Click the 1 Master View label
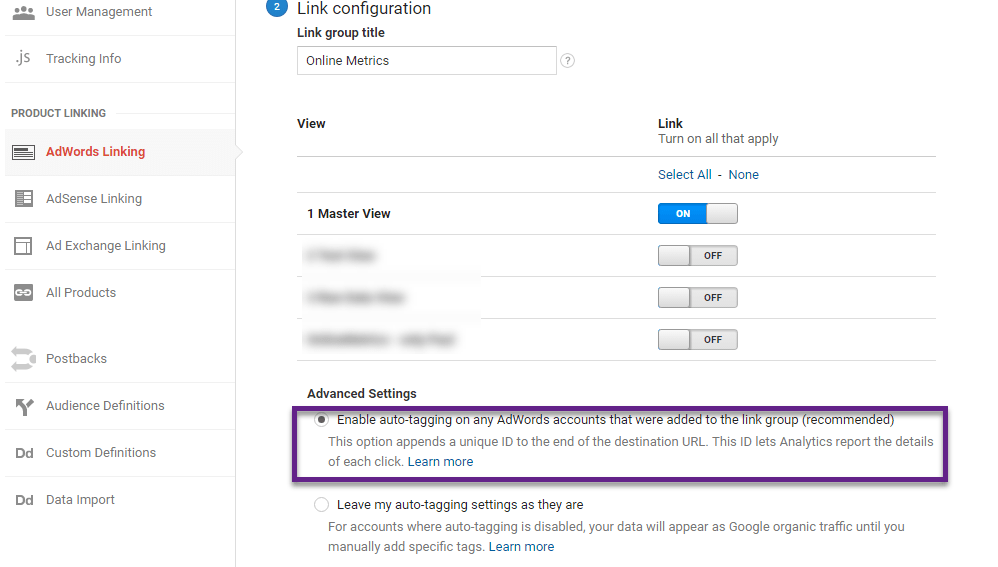The height and width of the screenshot is (567, 998). coord(349,214)
